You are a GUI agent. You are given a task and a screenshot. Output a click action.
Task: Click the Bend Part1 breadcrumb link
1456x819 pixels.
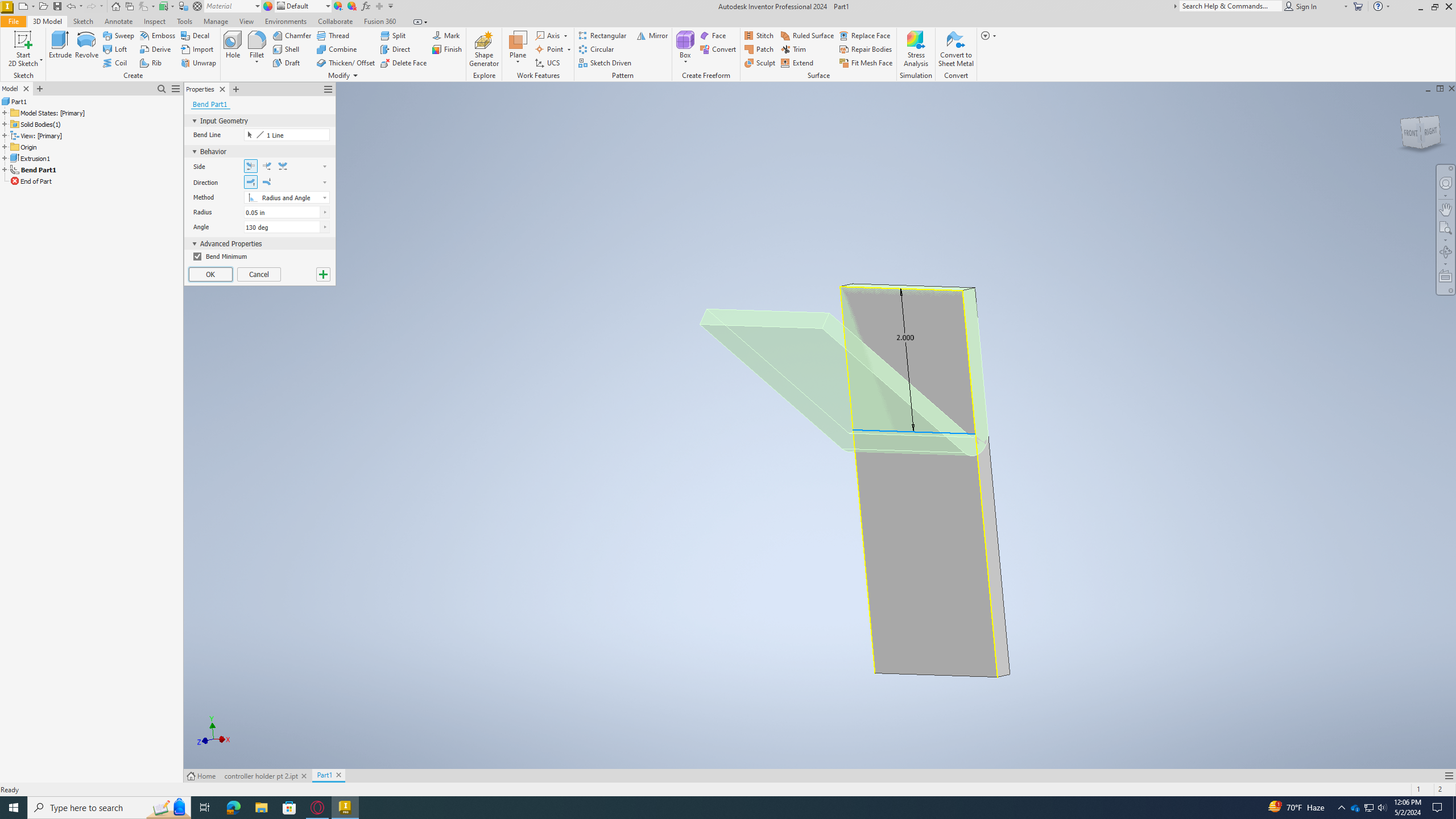(210, 104)
